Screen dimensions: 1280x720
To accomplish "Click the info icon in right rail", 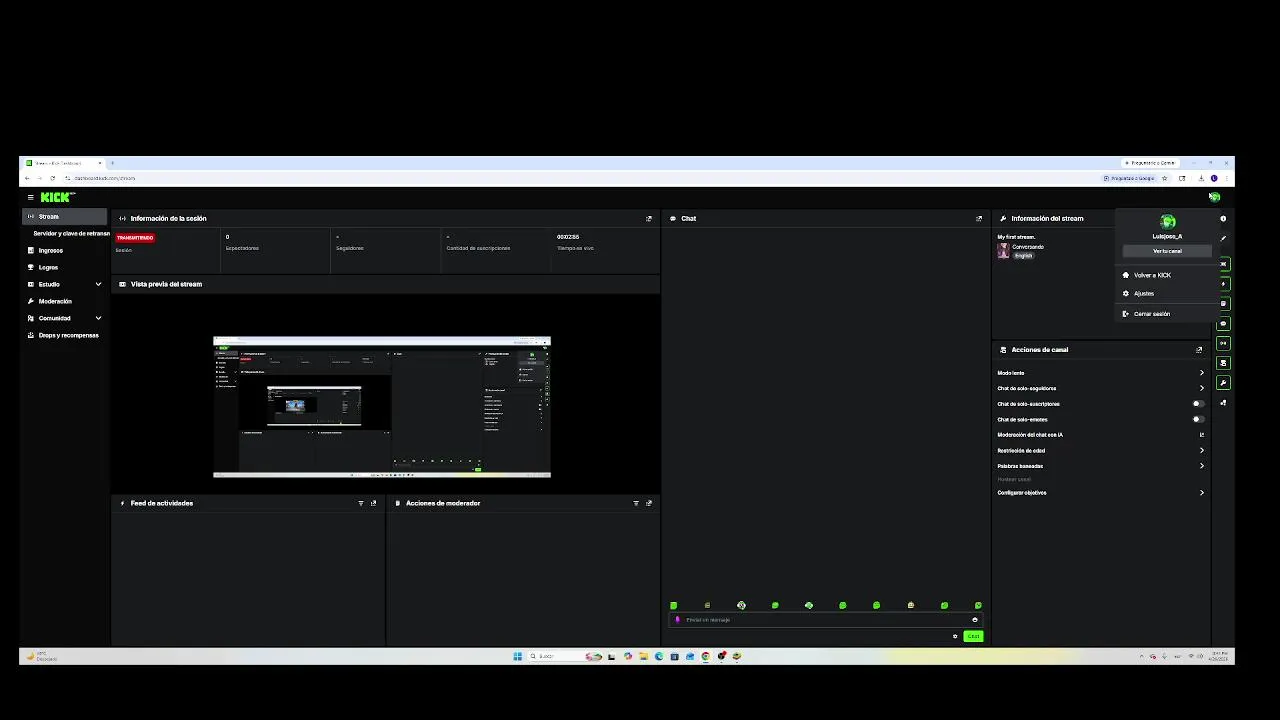I will [x=1223, y=218].
